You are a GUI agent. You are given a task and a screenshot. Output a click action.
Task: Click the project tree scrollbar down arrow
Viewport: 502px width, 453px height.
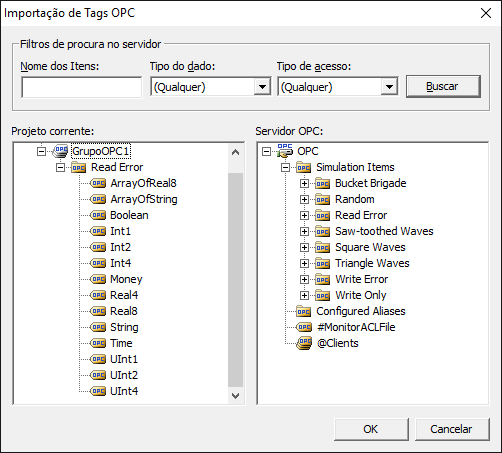(236, 396)
